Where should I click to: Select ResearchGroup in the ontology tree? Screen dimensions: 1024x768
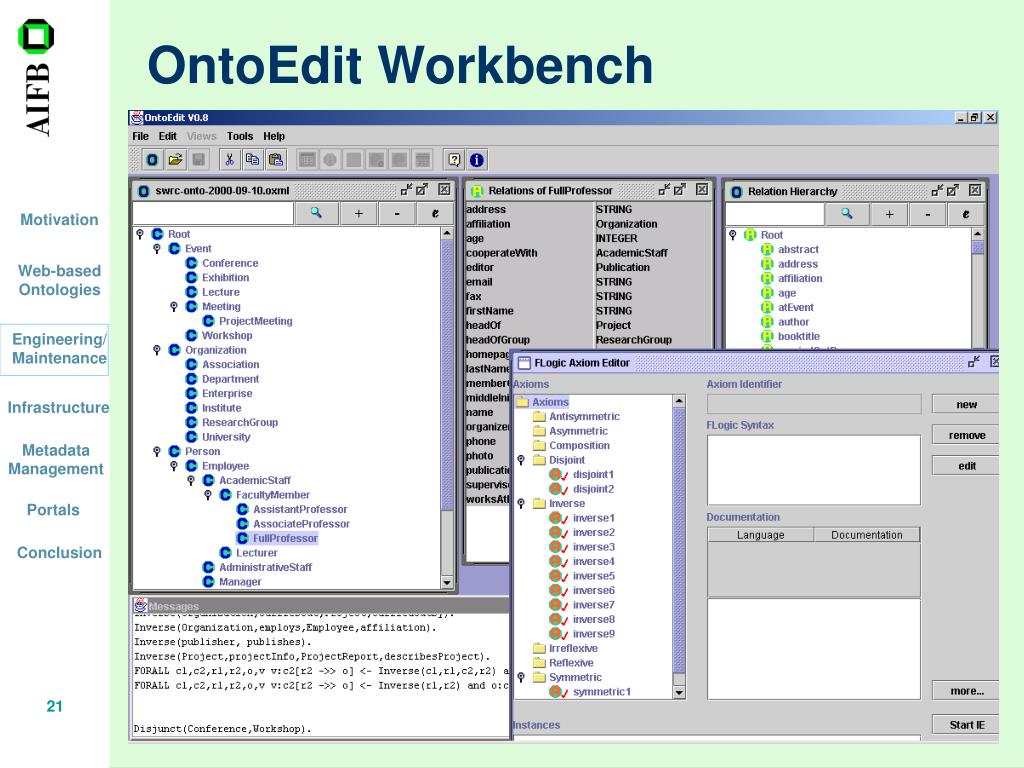point(240,422)
